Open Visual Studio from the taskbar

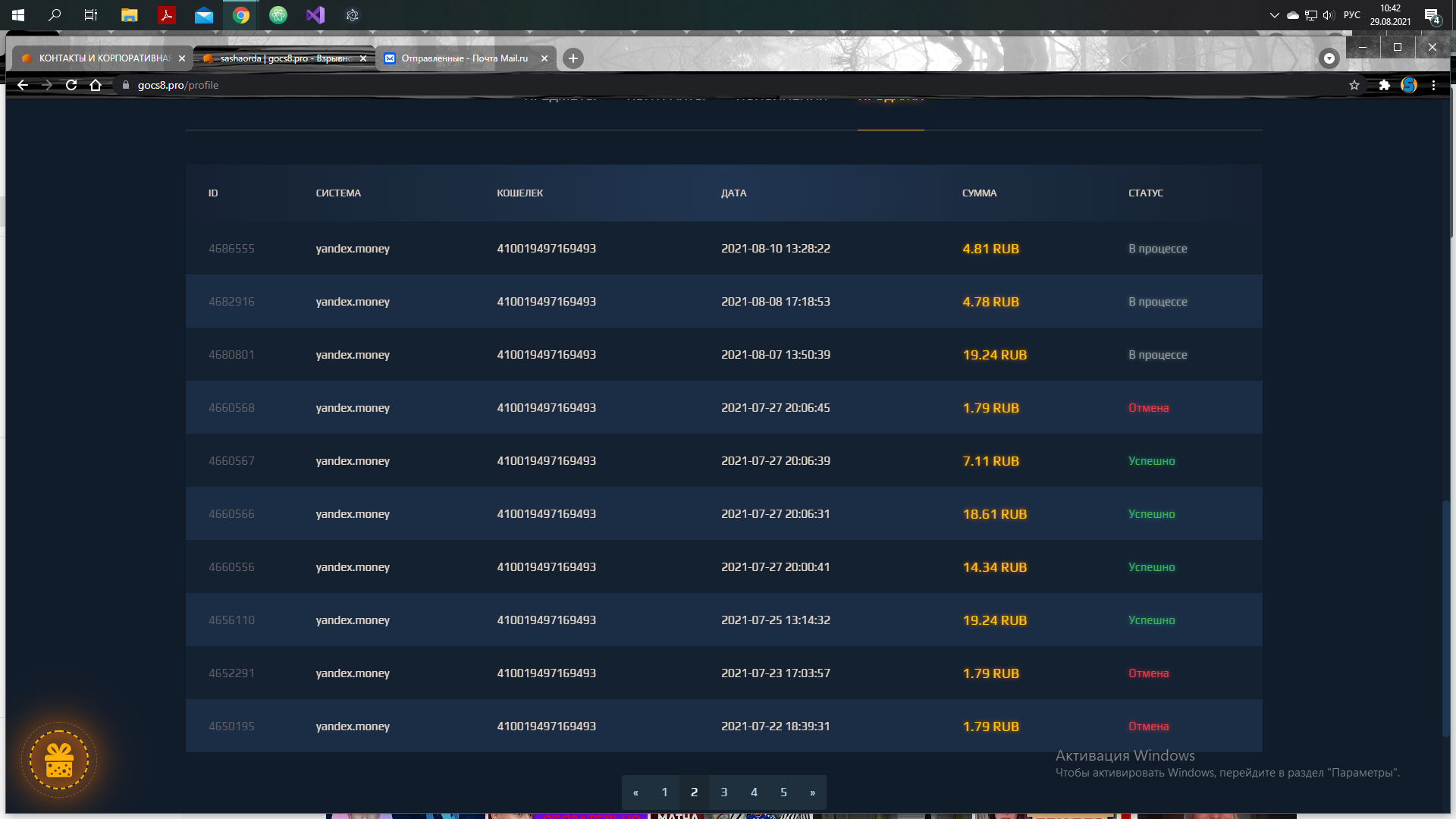[x=315, y=15]
